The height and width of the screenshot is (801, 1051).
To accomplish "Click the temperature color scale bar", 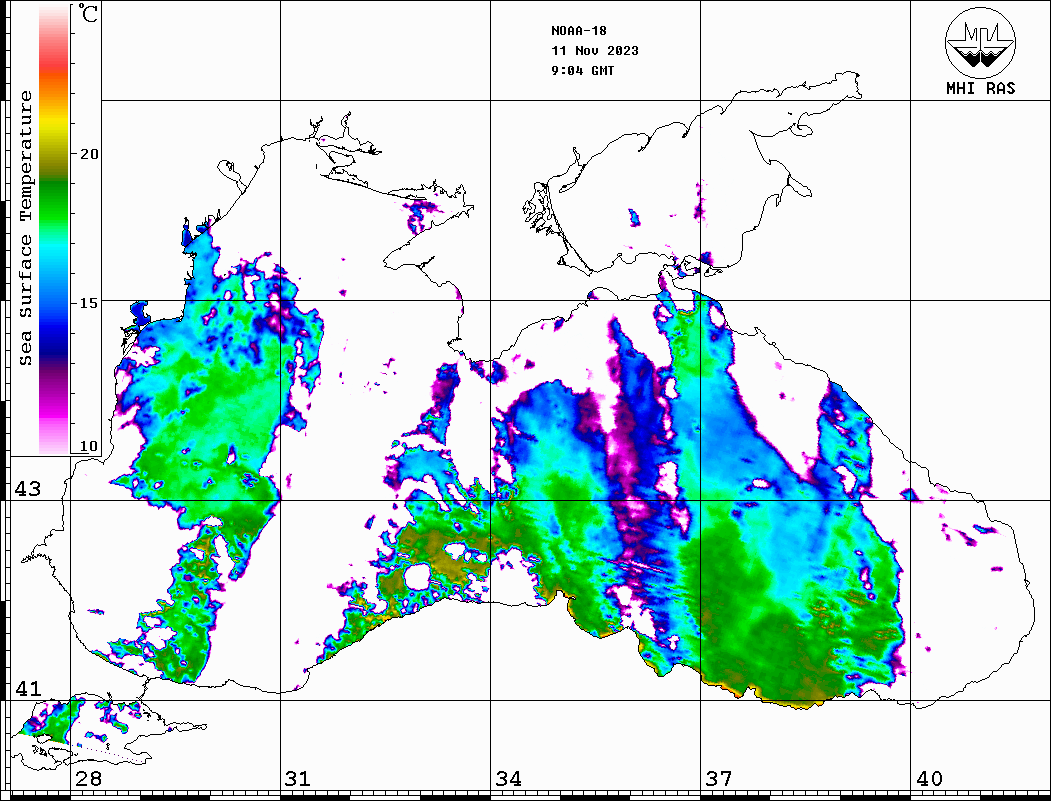I will [x=54, y=229].
